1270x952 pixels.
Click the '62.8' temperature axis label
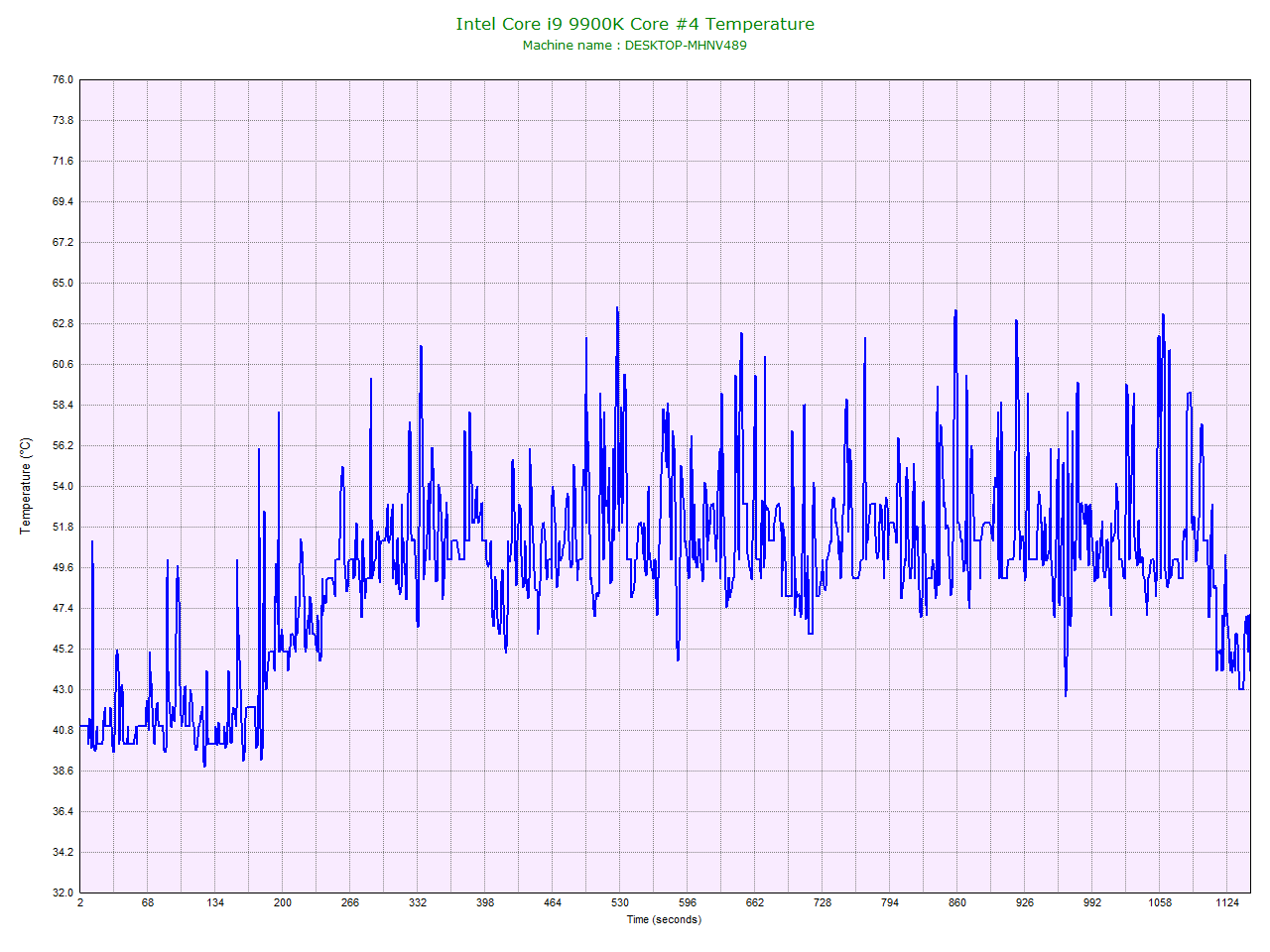[63, 323]
